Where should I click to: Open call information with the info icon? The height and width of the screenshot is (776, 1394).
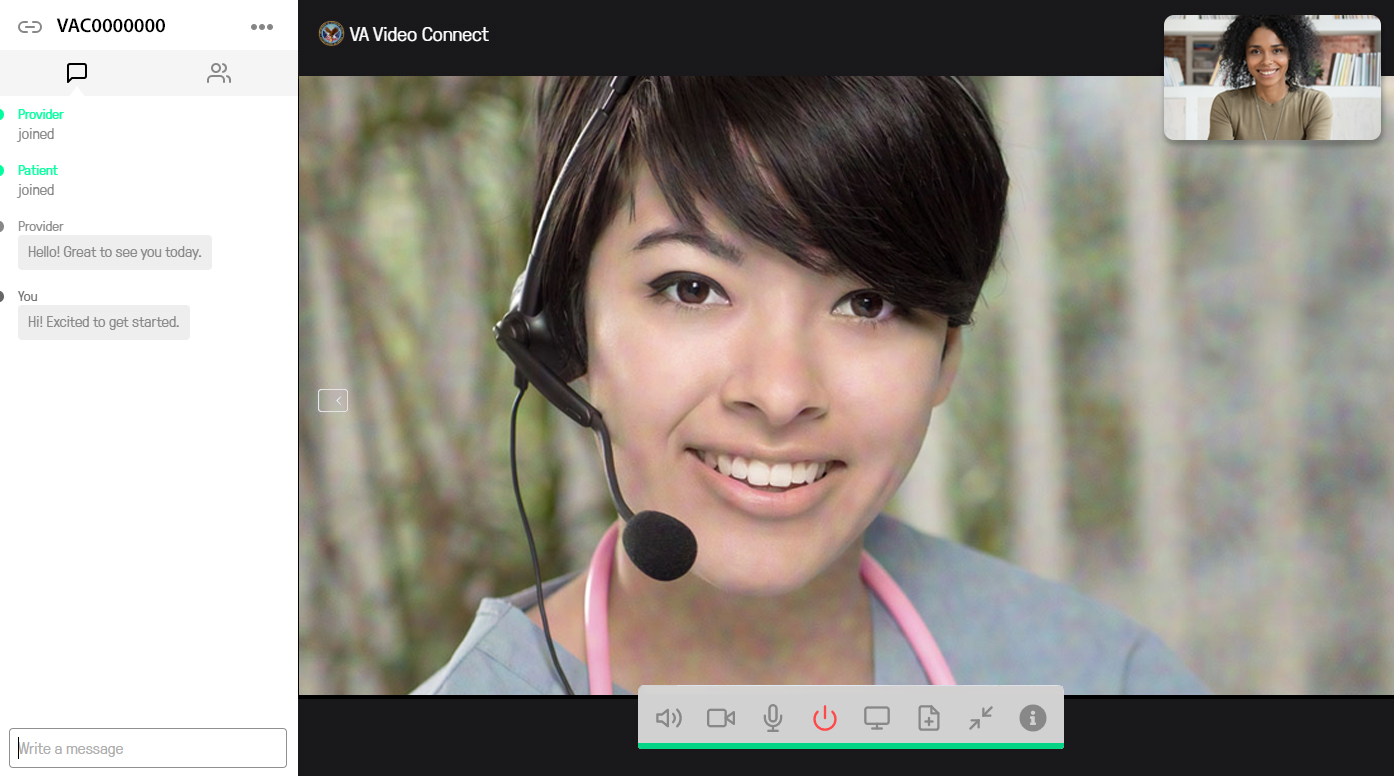click(x=1032, y=718)
